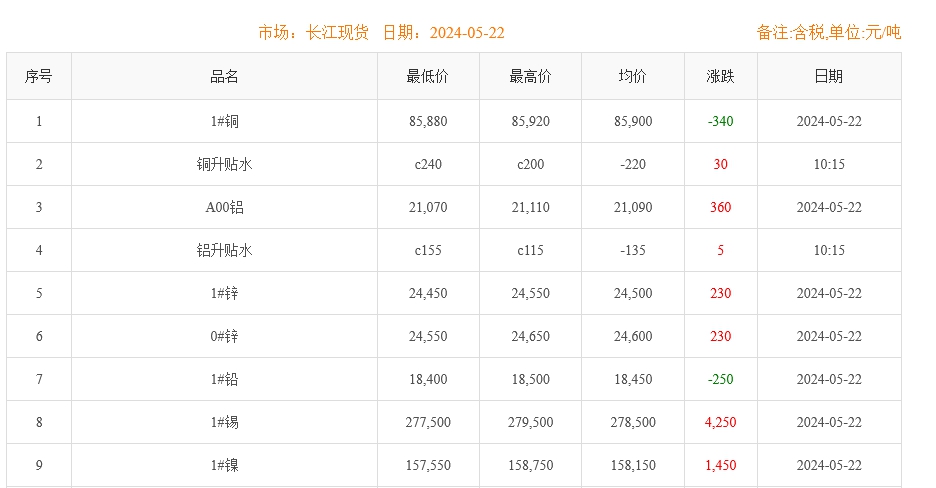Select the 铜升贴水 product name cell

tap(224, 165)
